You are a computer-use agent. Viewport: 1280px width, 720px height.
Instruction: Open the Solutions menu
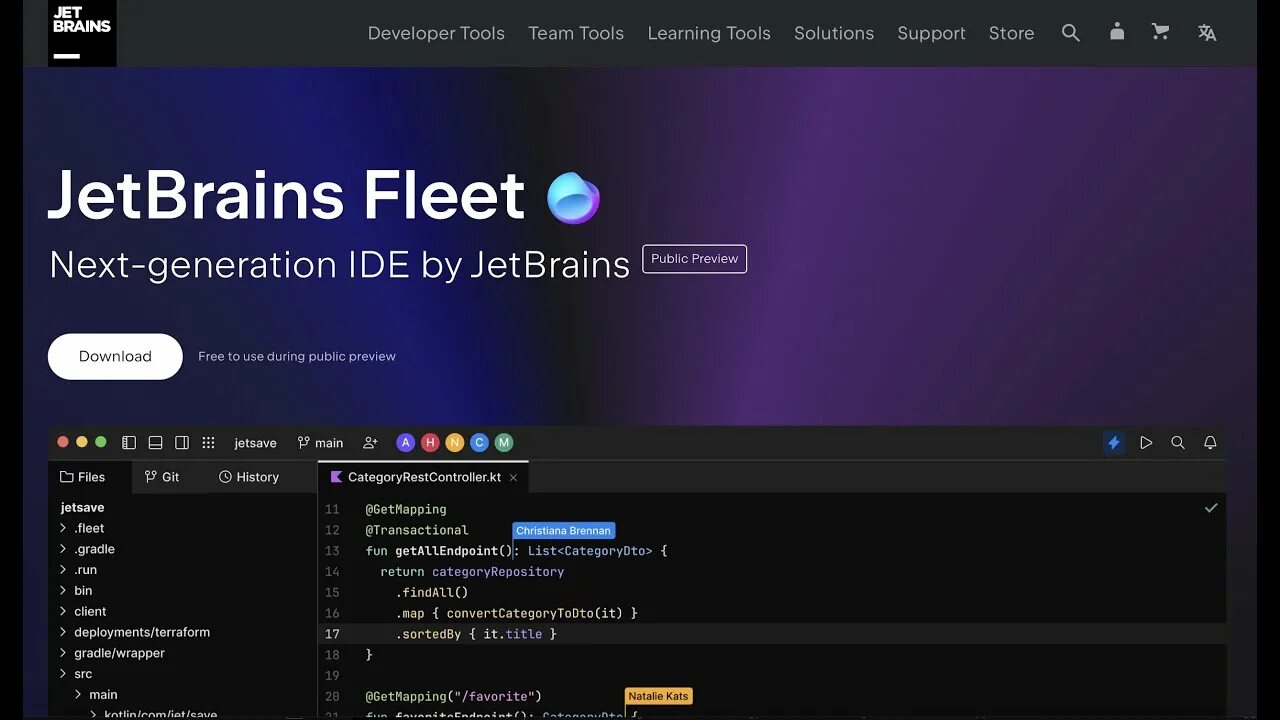pos(834,33)
